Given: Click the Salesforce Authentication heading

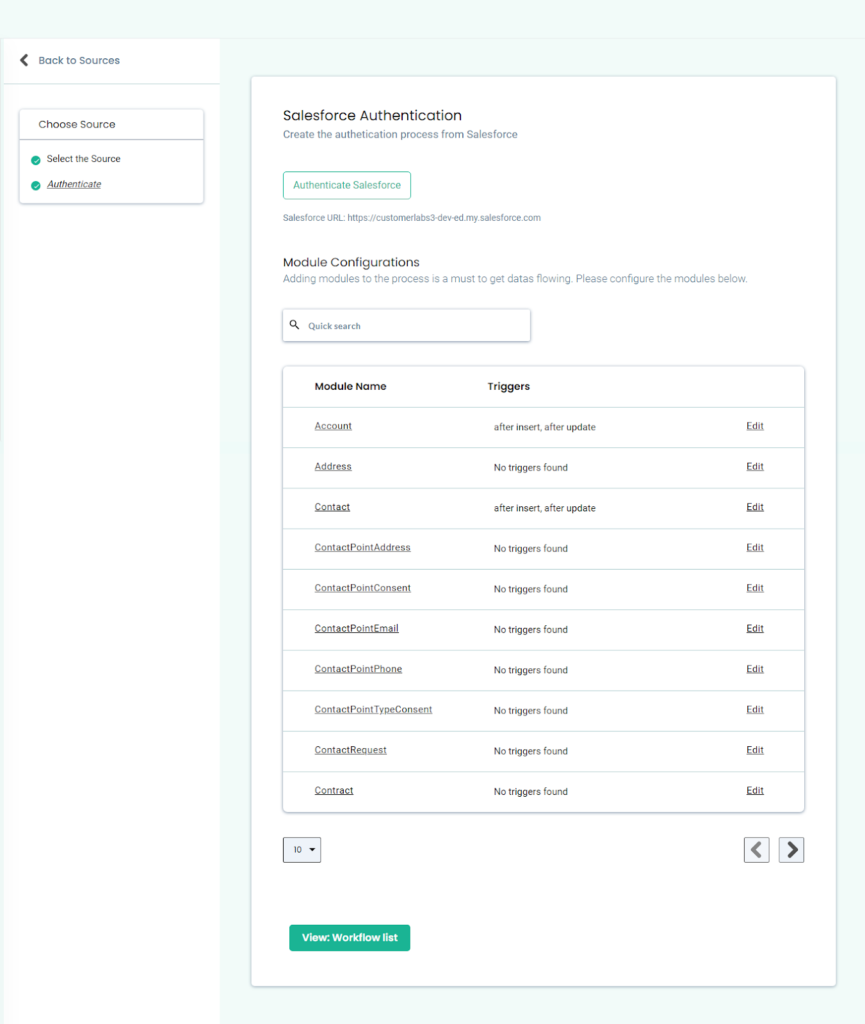Looking at the screenshot, I should coord(372,116).
